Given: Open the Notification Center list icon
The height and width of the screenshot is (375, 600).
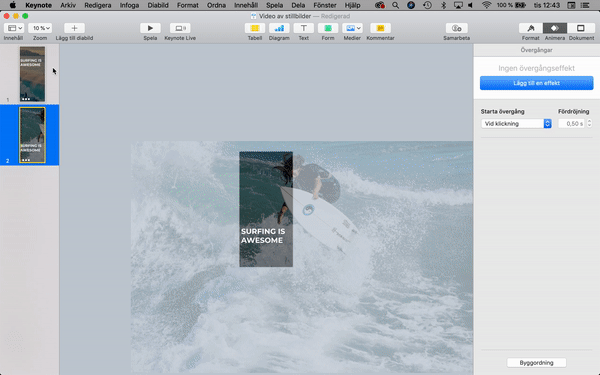Looking at the screenshot, I should click(x=585, y=5).
